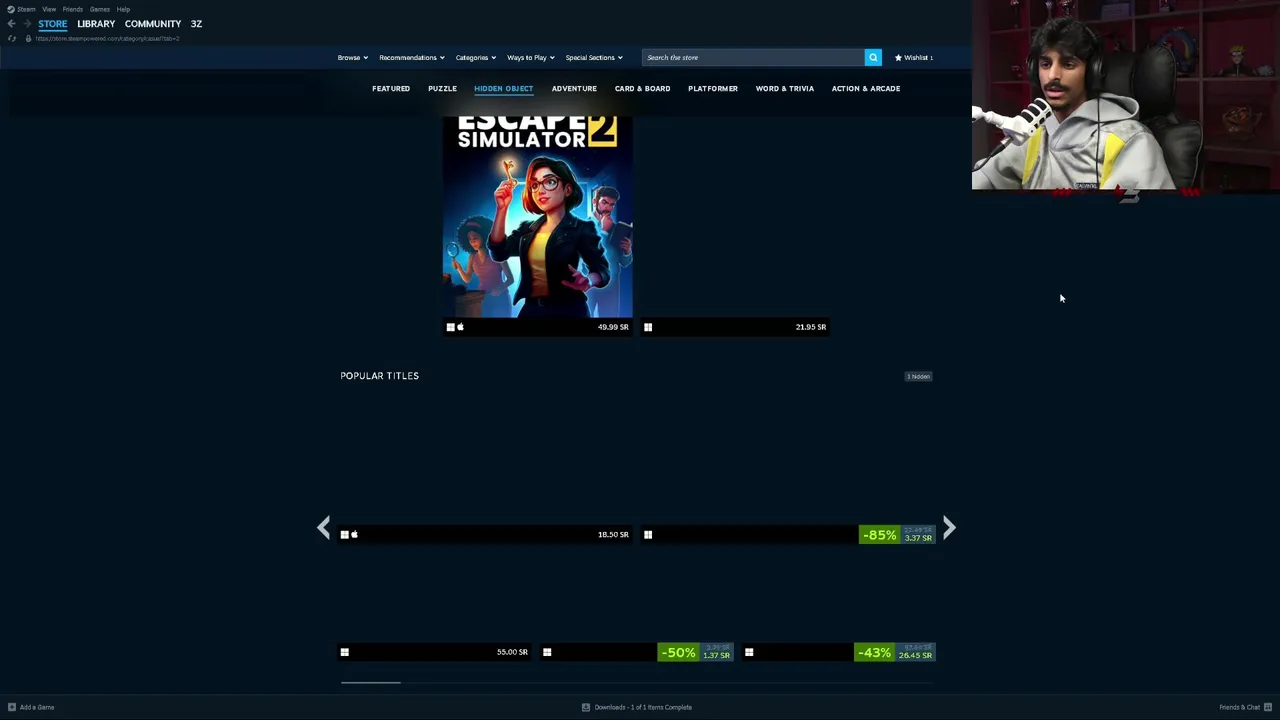Click the 3.37 SR discounted price
This screenshot has width=1280, height=720.
[918, 539]
